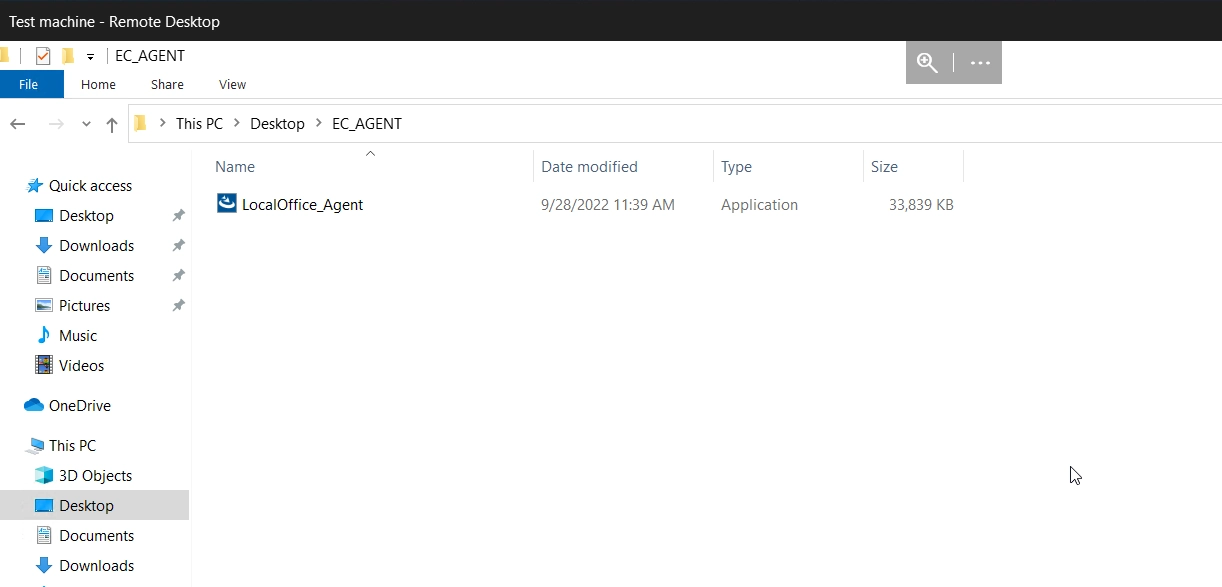1222x587 pixels.
Task: Open the remote desktop zoom magnifier
Action: (928, 63)
